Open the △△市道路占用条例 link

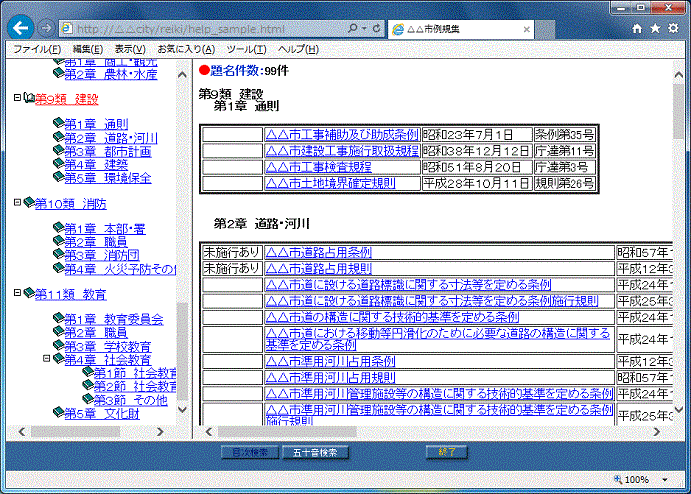318,252
